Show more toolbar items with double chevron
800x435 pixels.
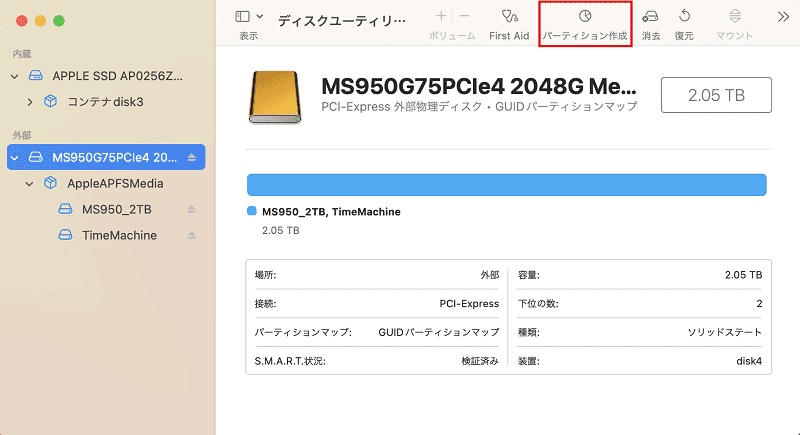(783, 17)
